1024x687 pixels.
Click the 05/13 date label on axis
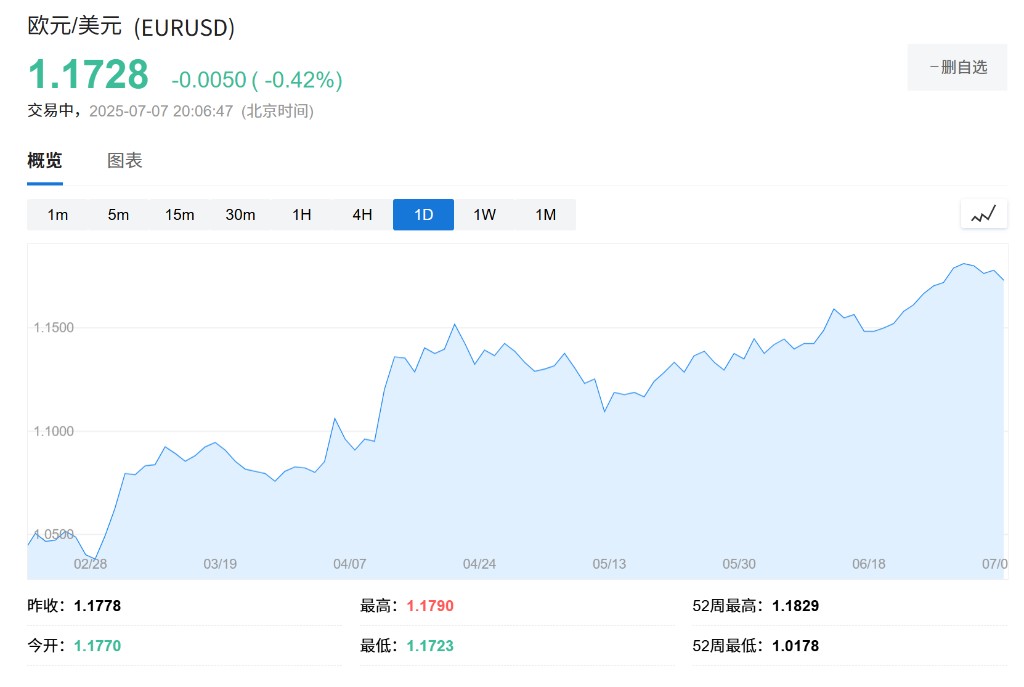tap(609, 564)
